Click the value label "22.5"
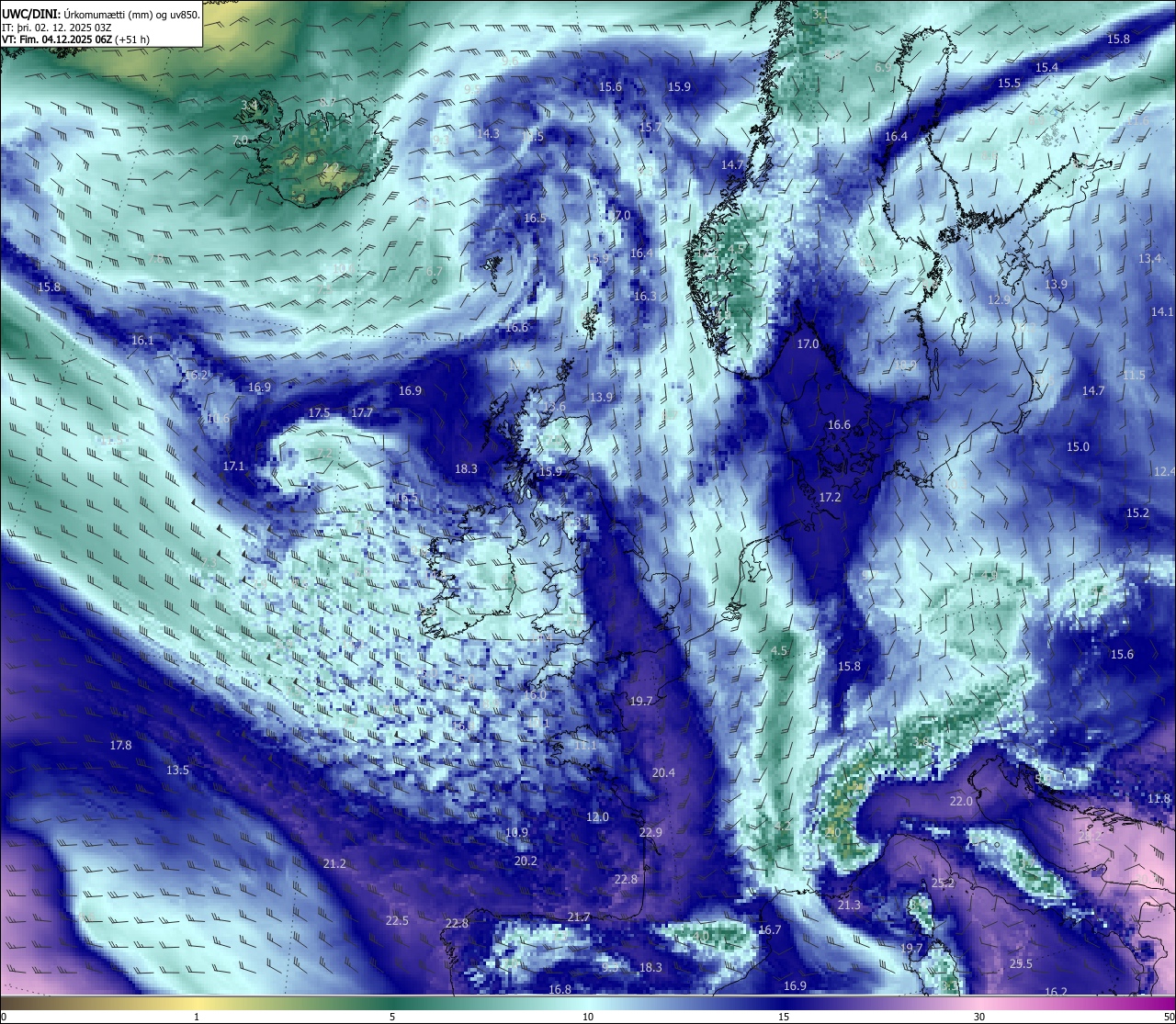Screen dimensions: 1176x1024 [397, 921]
